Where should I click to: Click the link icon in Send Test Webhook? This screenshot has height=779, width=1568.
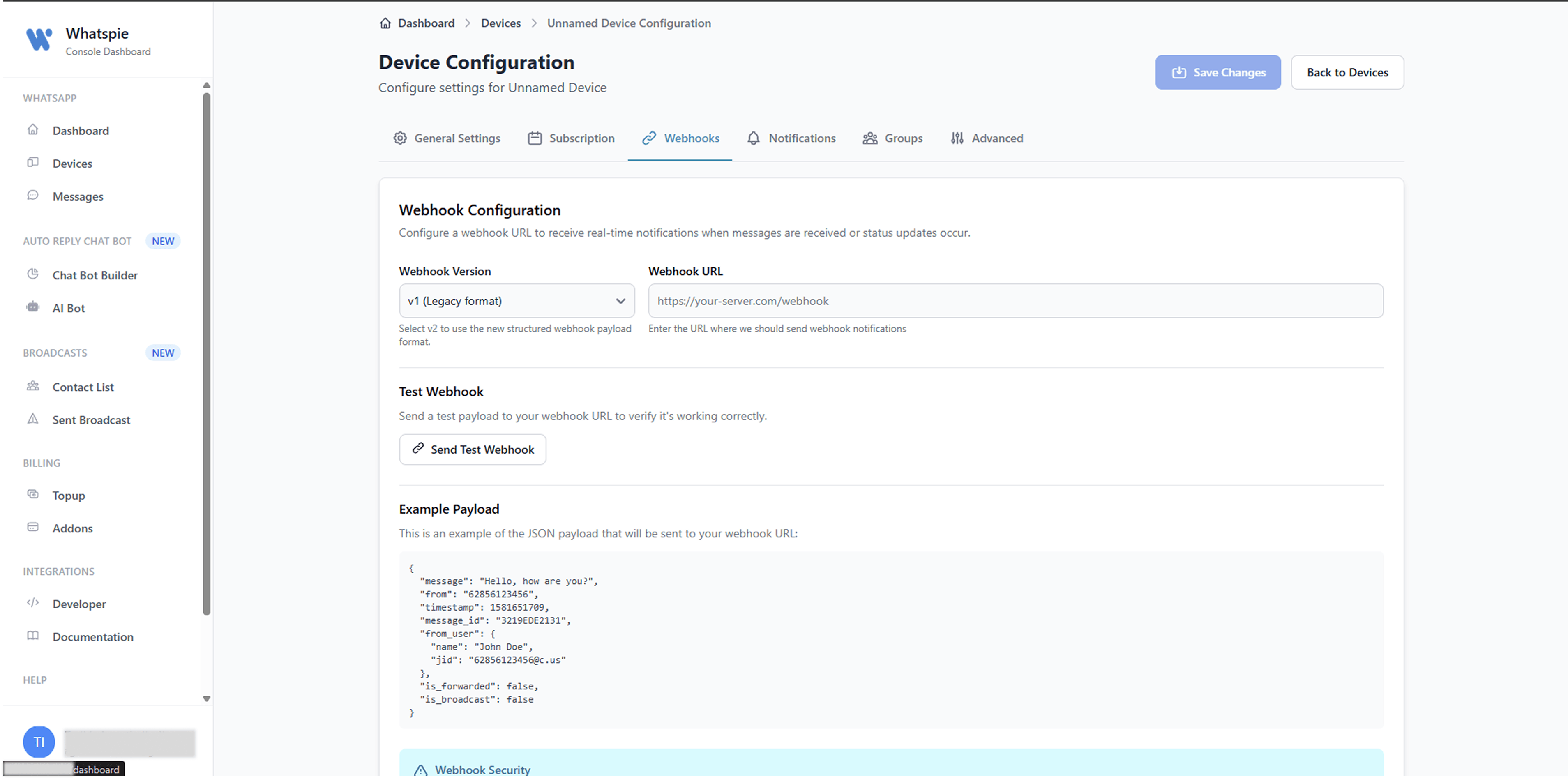pyautogui.click(x=418, y=449)
